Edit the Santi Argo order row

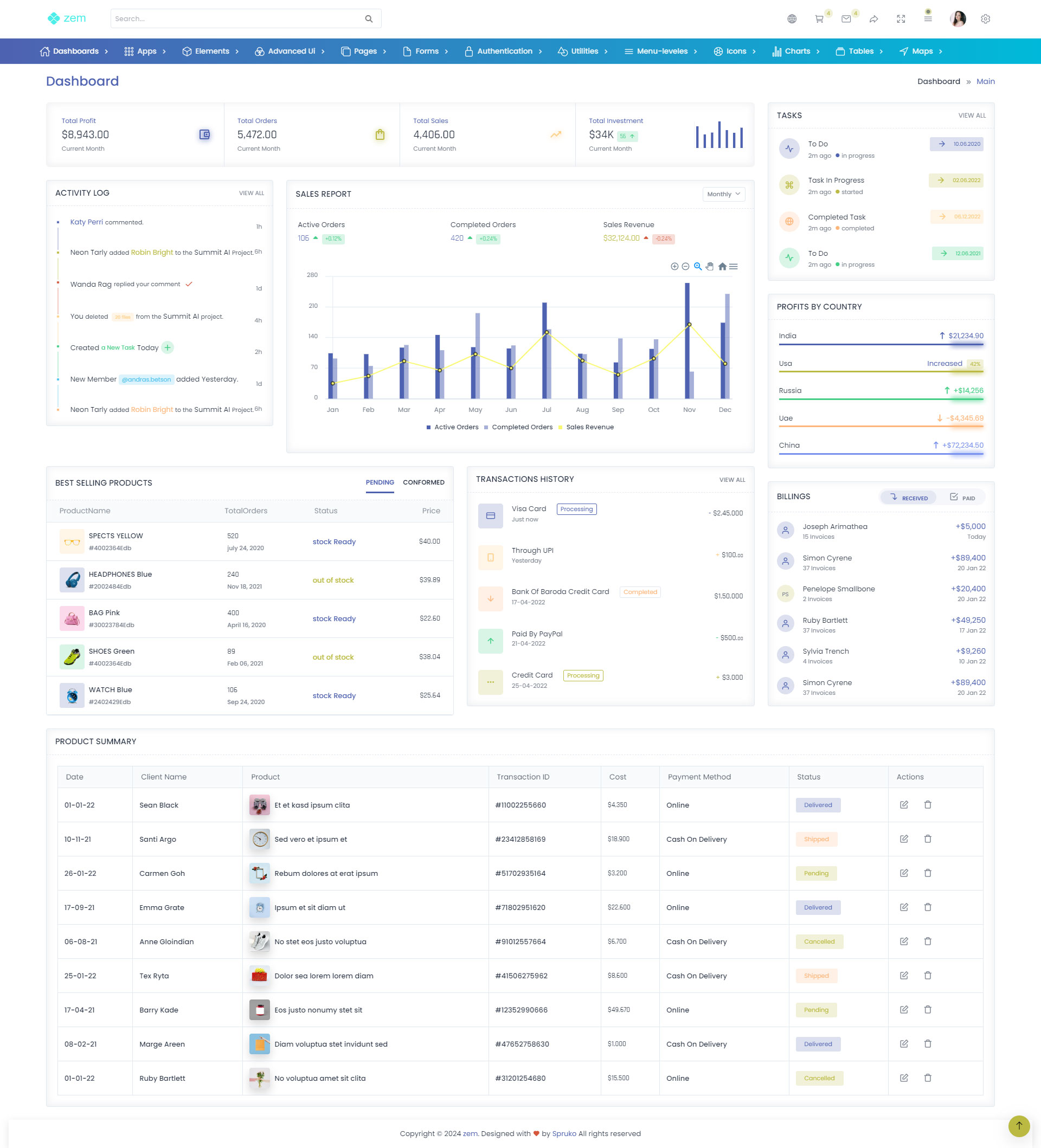[x=903, y=839]
